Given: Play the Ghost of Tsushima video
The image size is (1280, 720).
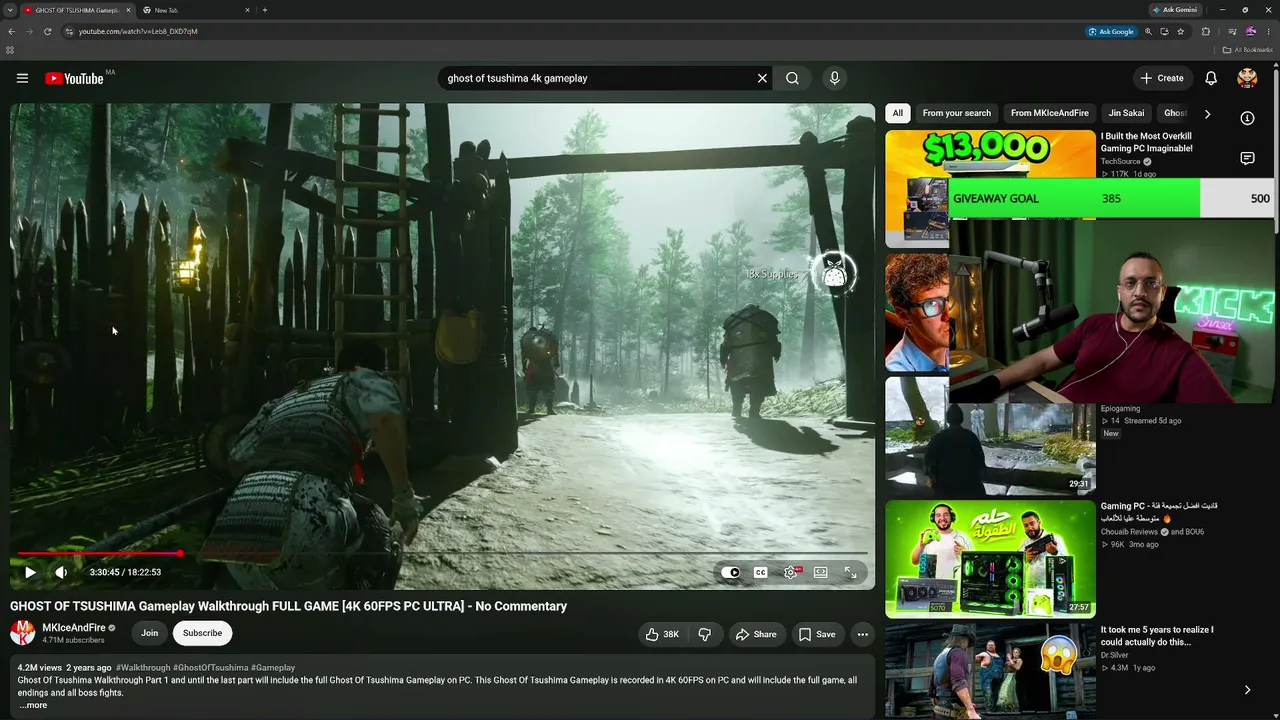Looking at the screenshot, I should coord(30,572).
